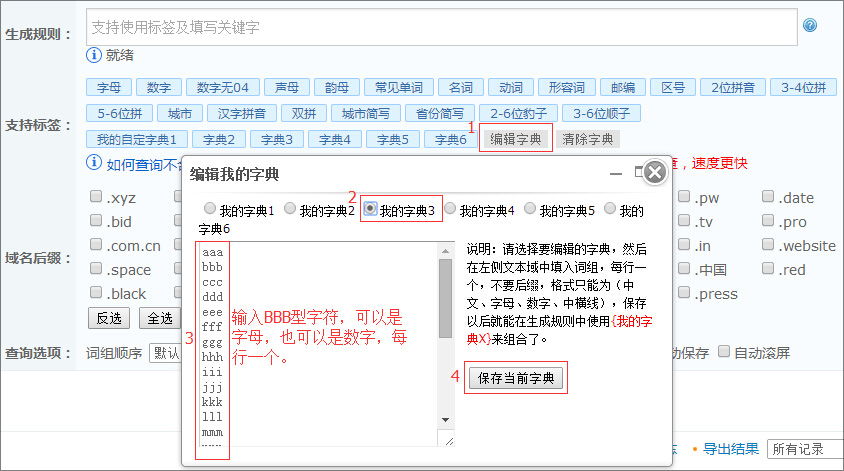The width and height of the screenshot is (844, 471).
Task: Click the 2-6位豹子 tag
Action: click(x=517, y=113)
